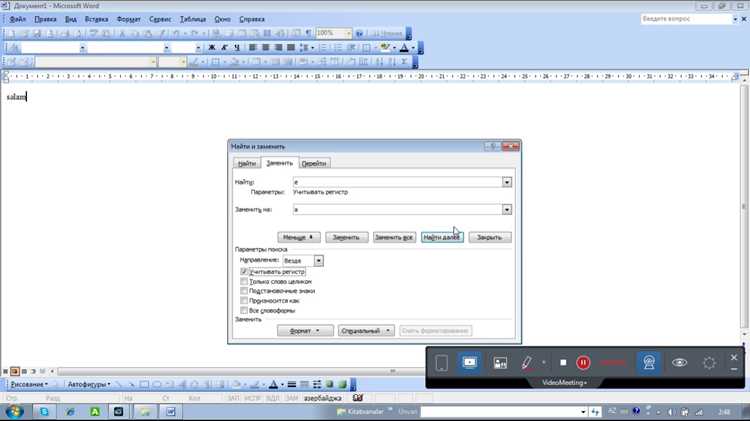Screen dimensions: 750x421
Task: Open the Сервис menu
Action: pos(160,19)
